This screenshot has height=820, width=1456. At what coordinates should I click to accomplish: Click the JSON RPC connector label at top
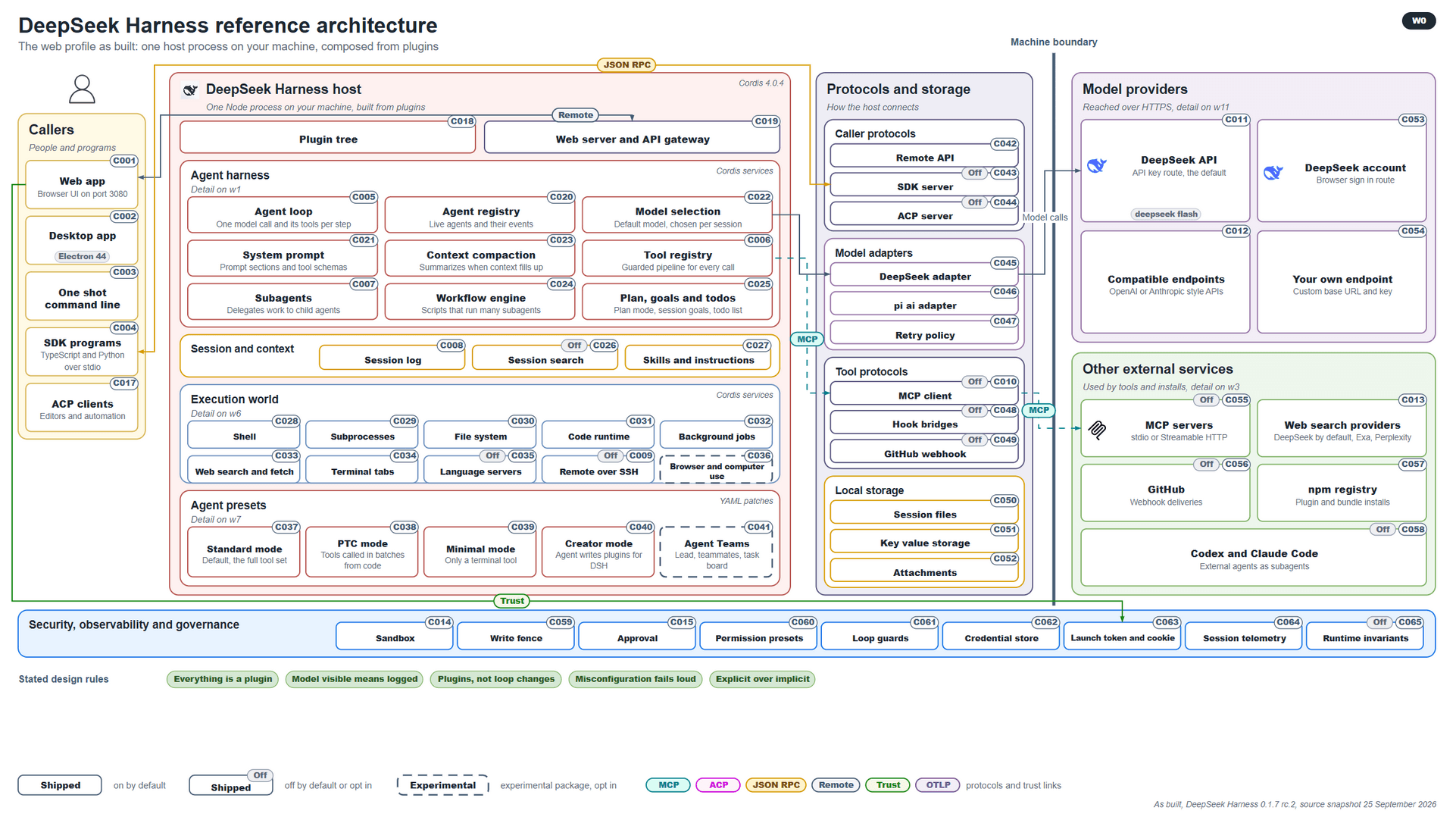tap(626, 65)
